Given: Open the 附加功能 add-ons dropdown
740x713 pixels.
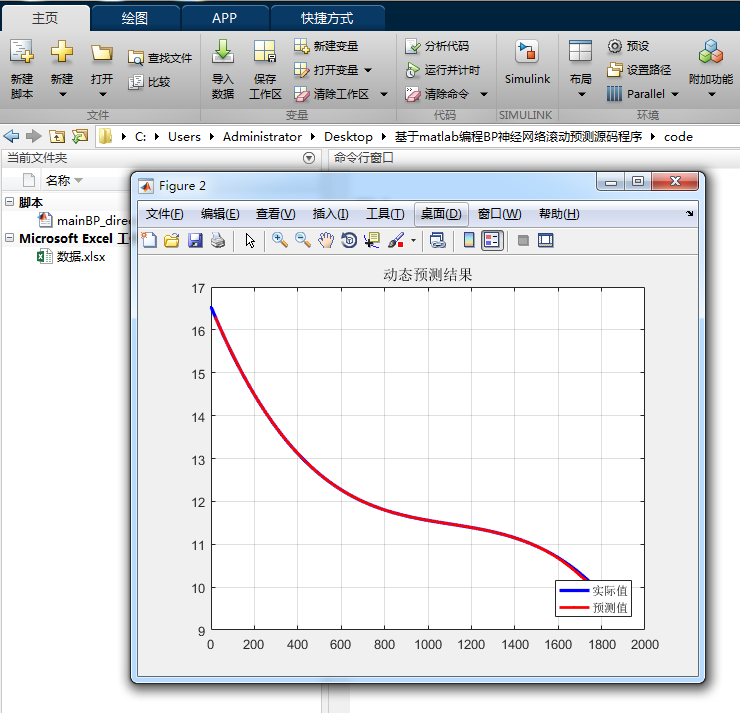Looking at the screenshot, I should (711, 69).
